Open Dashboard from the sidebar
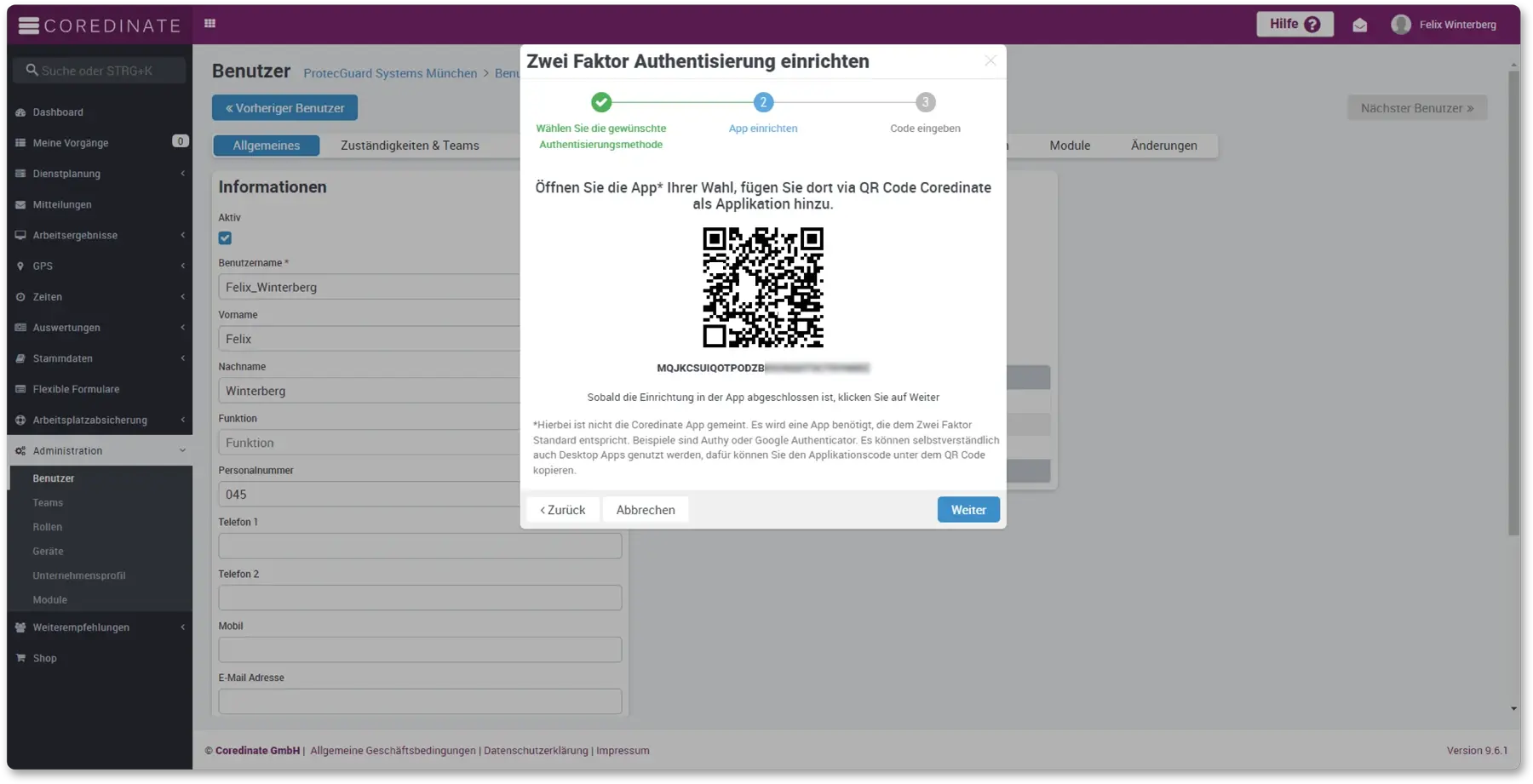1533x784 pixels. [58, 112]
